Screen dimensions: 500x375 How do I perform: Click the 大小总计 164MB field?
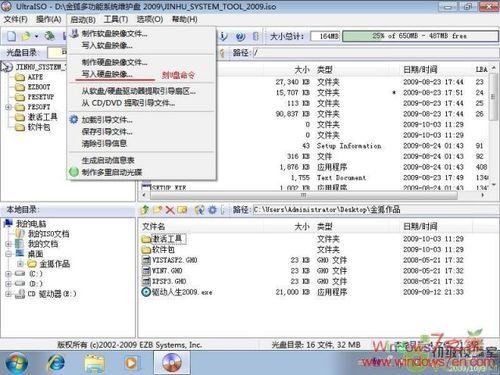click(325, 36)
